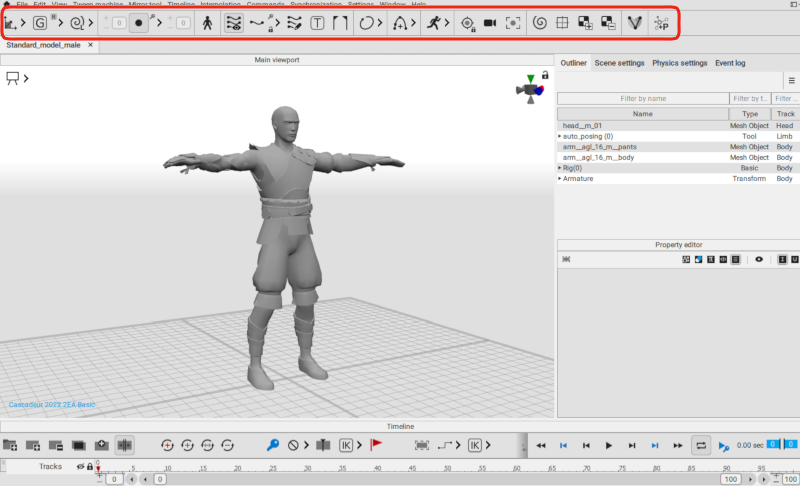The image size is (800, 486).
Task: Open the Outliner hamburger menu
Action: 792,81
